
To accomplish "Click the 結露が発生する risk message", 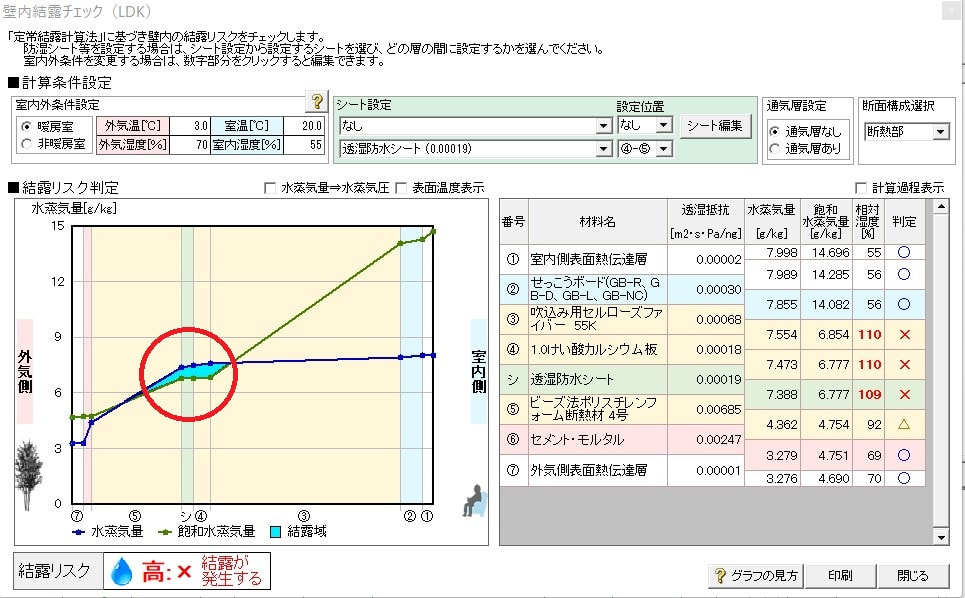I will point(231,570).
